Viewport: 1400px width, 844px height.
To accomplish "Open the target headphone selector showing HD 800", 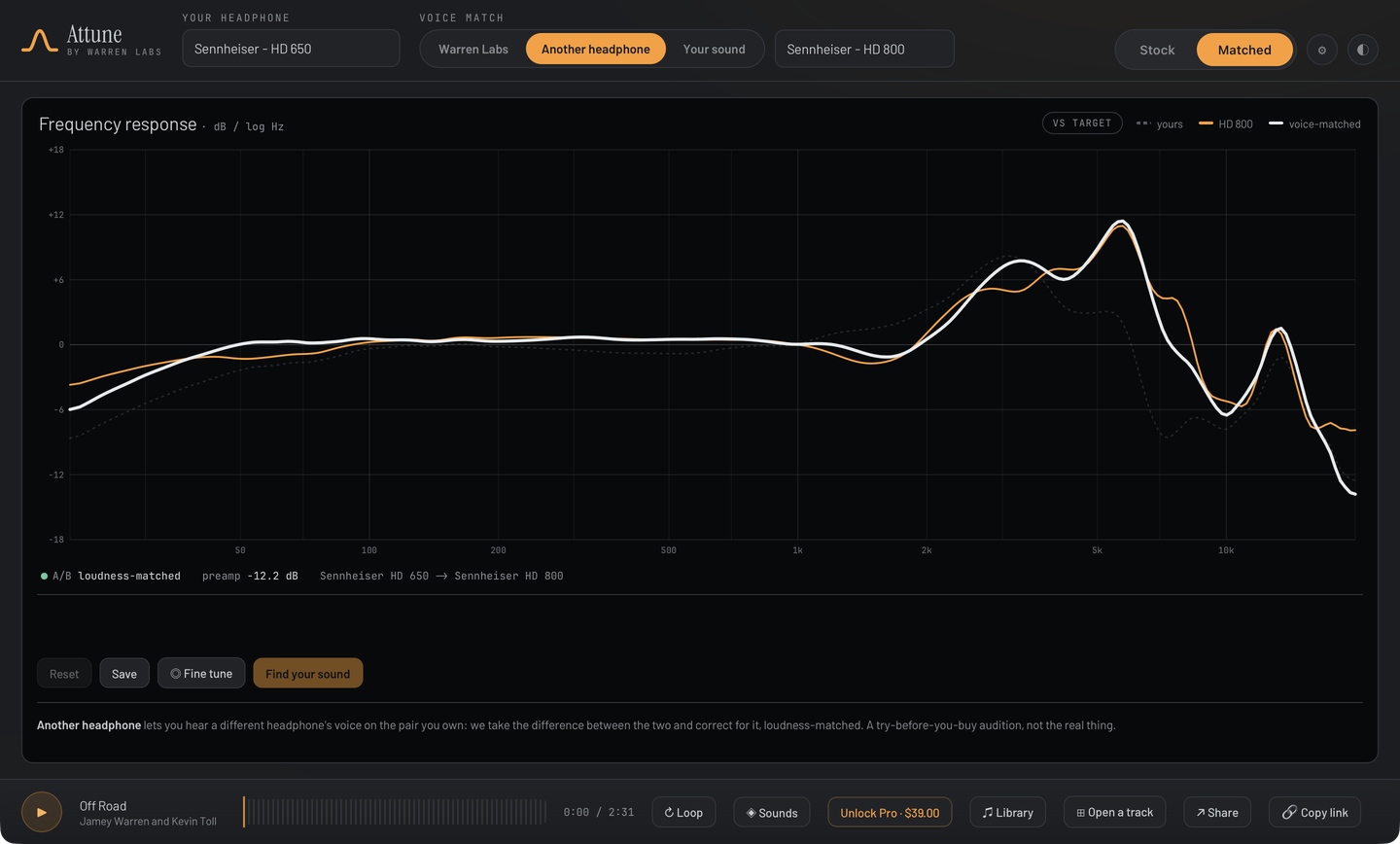I will (864, 49).
